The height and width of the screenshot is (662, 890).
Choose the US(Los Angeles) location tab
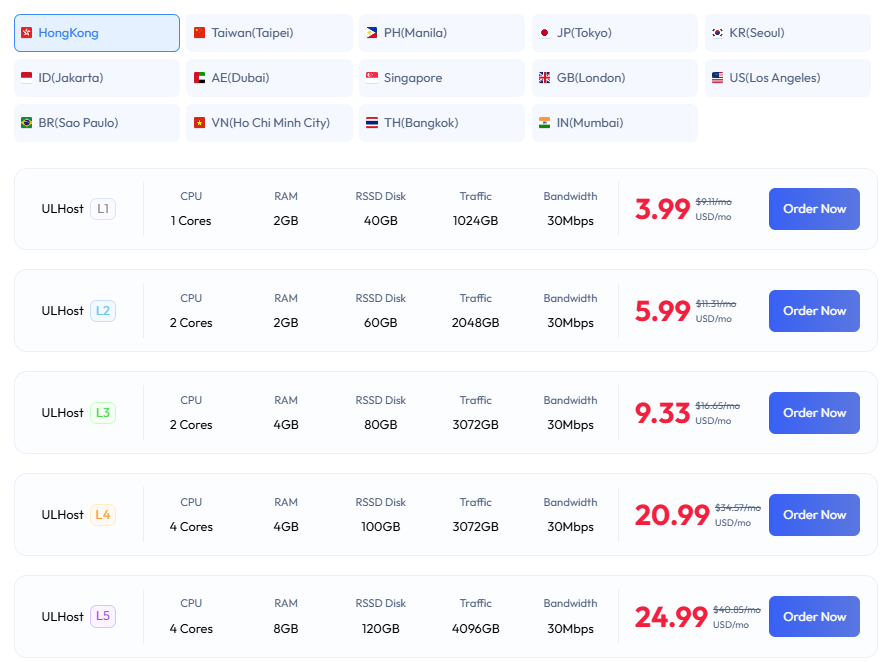787,78
